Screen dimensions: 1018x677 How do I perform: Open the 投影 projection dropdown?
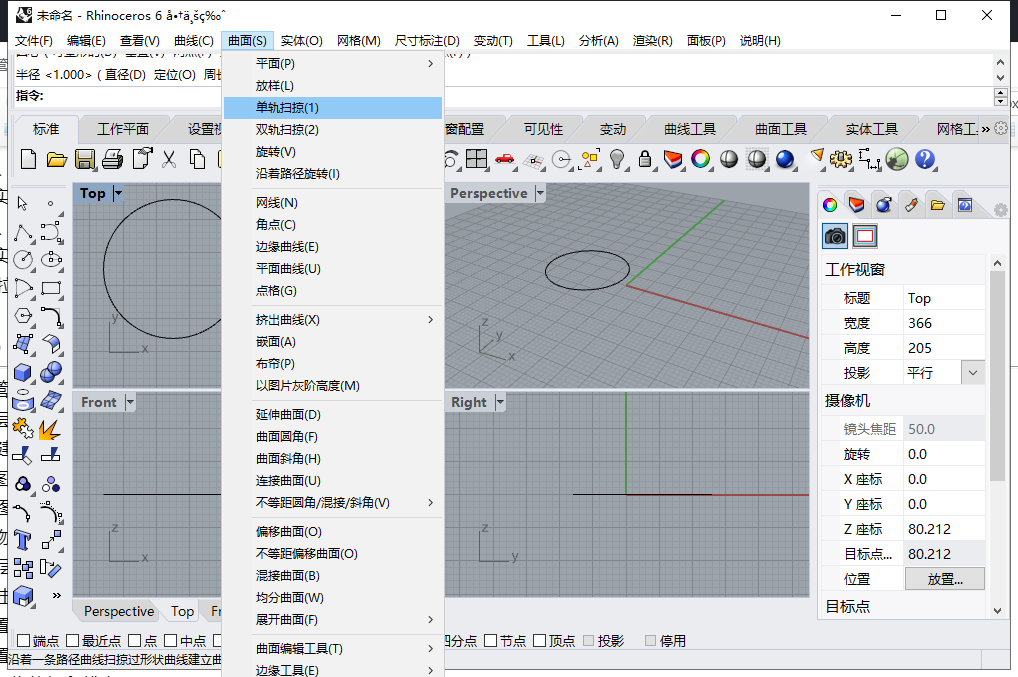(x=973, y=373)
